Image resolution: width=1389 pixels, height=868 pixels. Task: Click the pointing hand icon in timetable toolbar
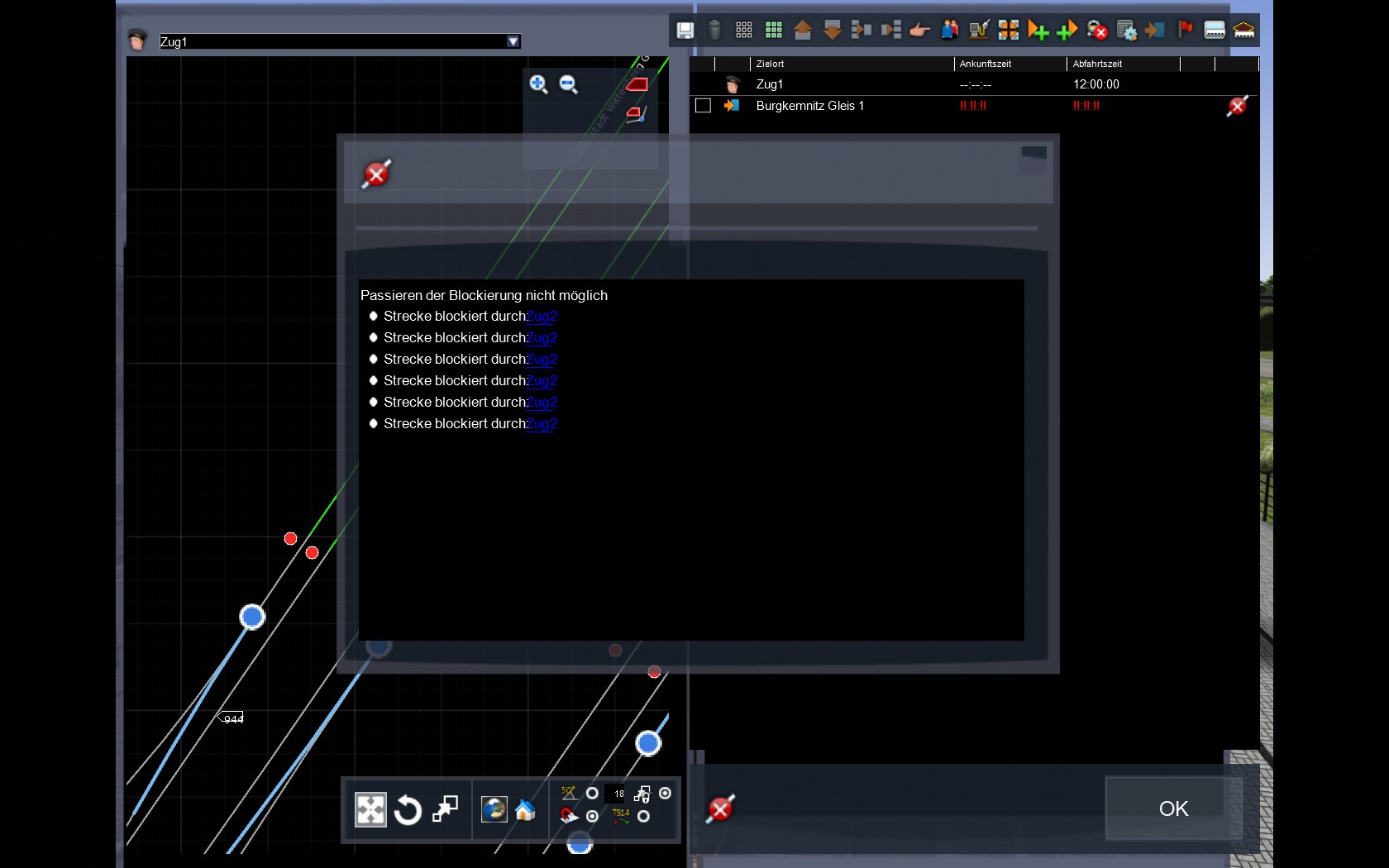pos(919,31)
